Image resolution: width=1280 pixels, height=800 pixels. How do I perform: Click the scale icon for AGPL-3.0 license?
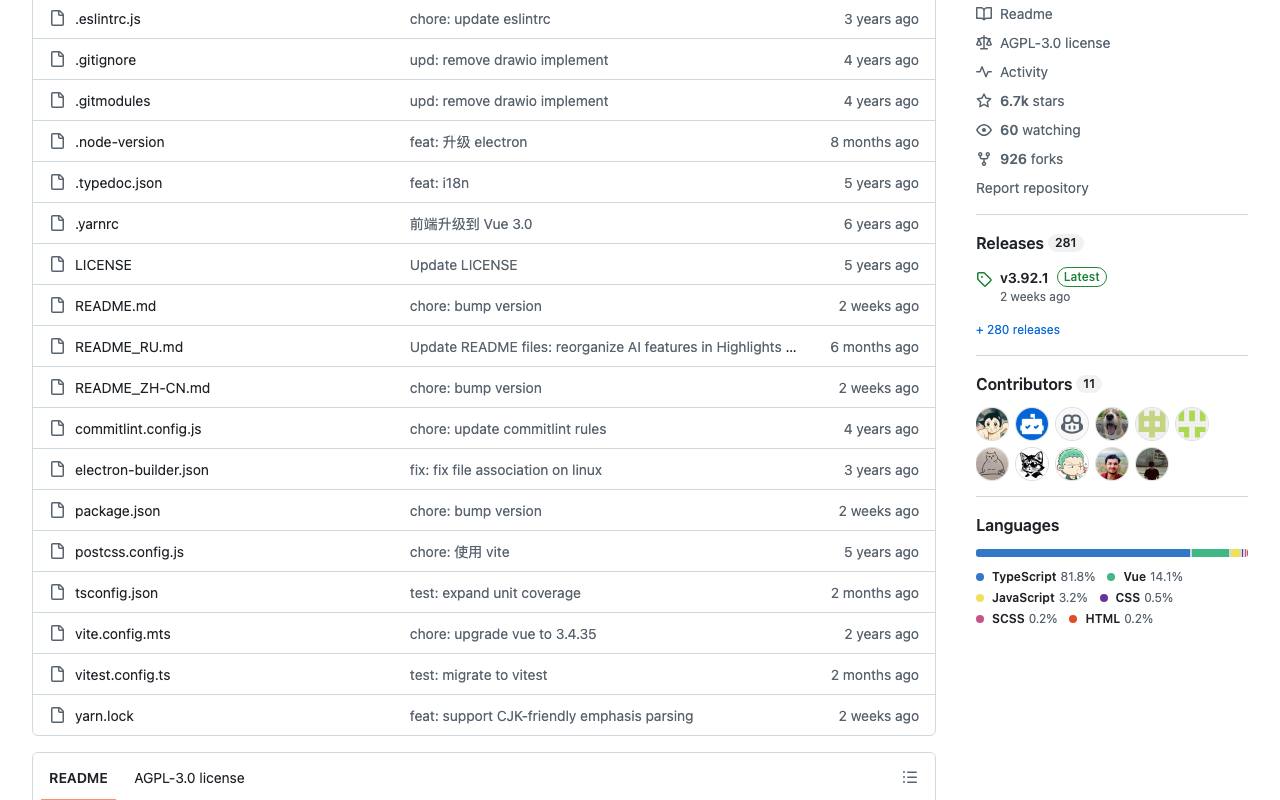[x=984, y=43]
